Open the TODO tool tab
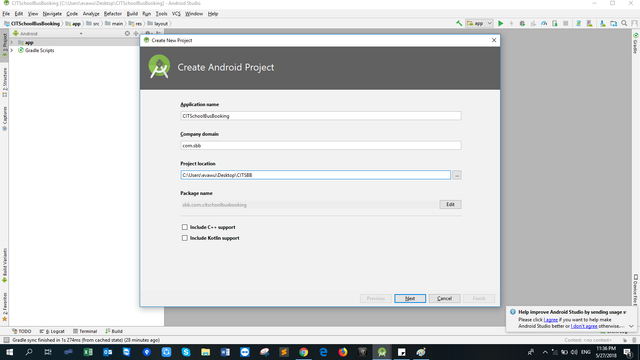 click(x=22, y=331)
